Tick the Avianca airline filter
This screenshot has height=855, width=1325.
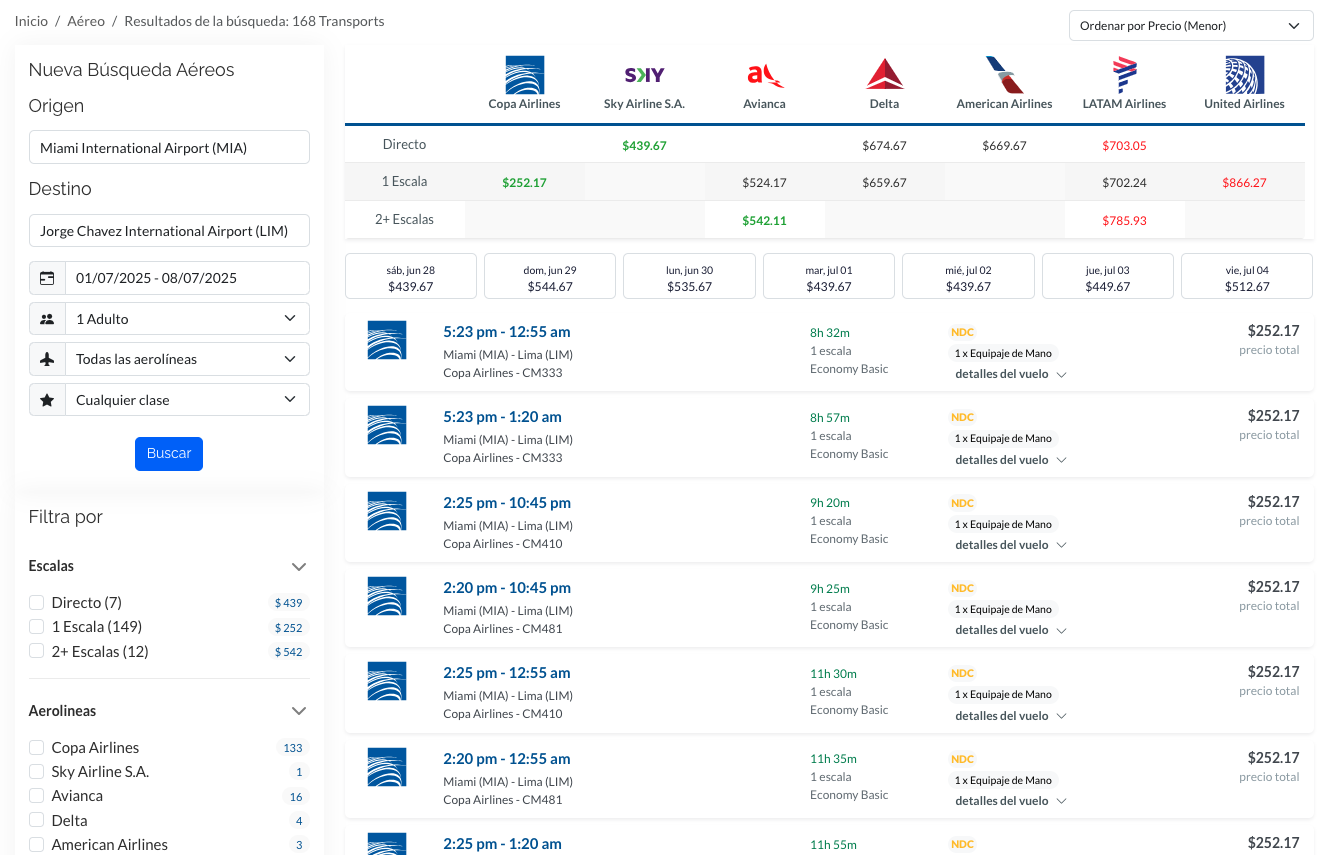point(37,796)
